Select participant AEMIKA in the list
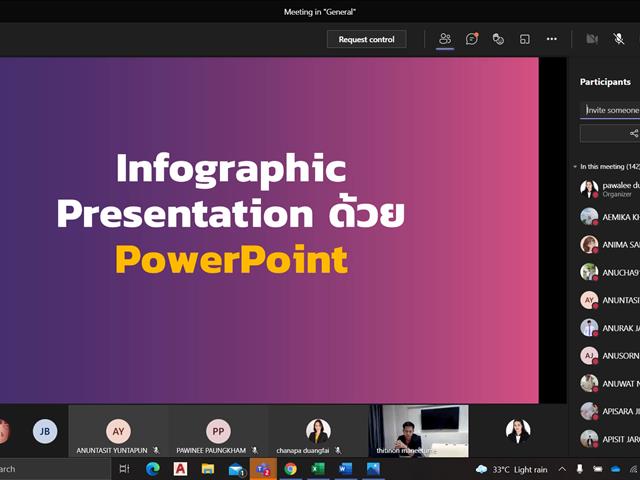640x480 pixels. 610,217
